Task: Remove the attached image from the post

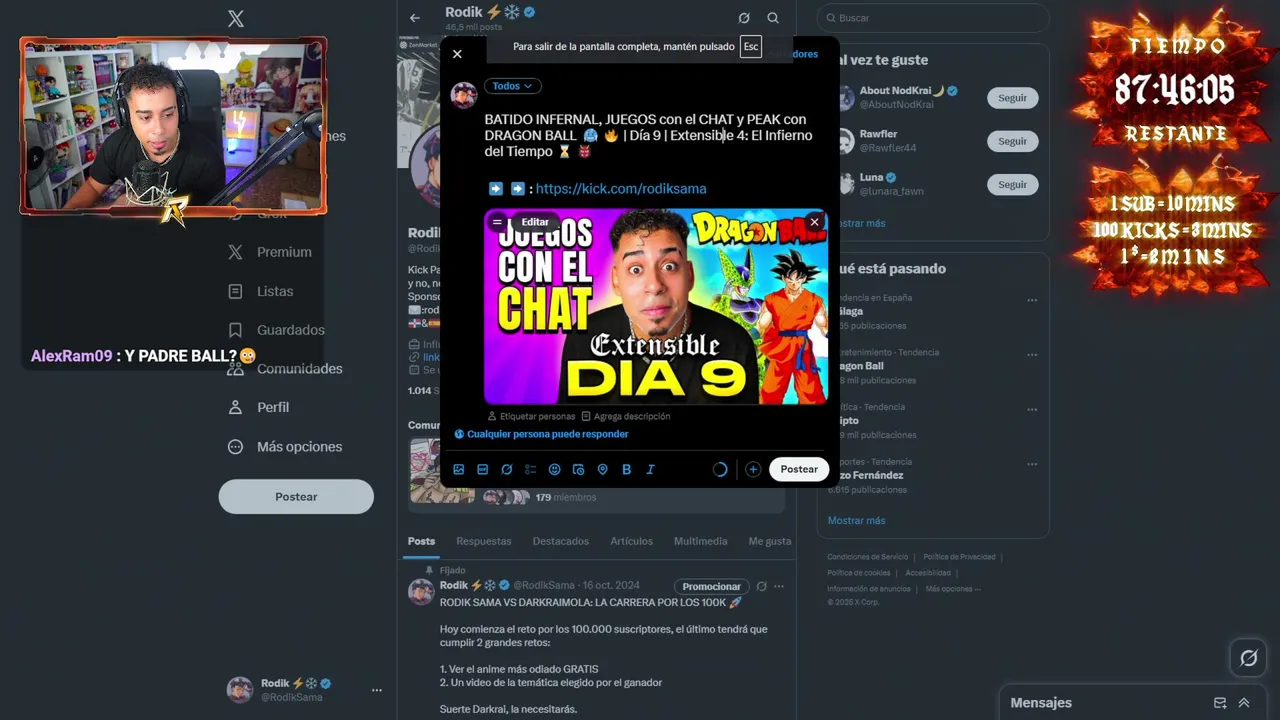Action: pyautogui.click(x=814, y=222)
